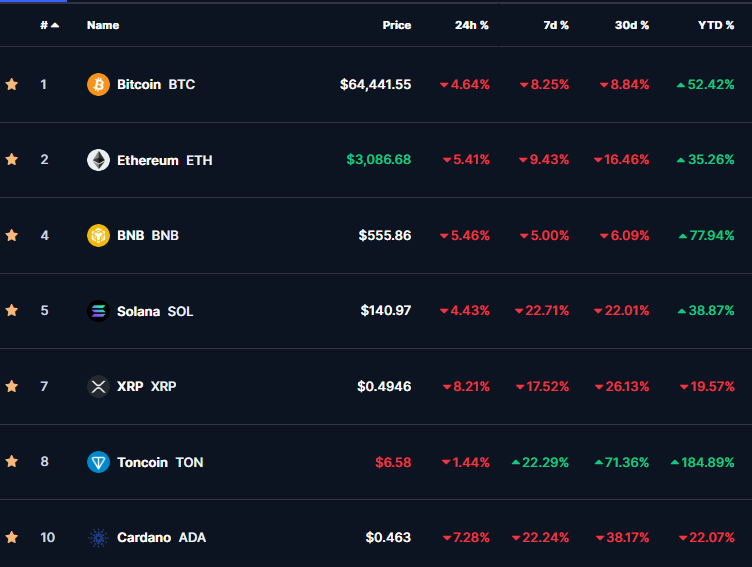Click the Bitcoin coin logo icon
This screenshot has width=752, height=567.
[x=98, y=84]
